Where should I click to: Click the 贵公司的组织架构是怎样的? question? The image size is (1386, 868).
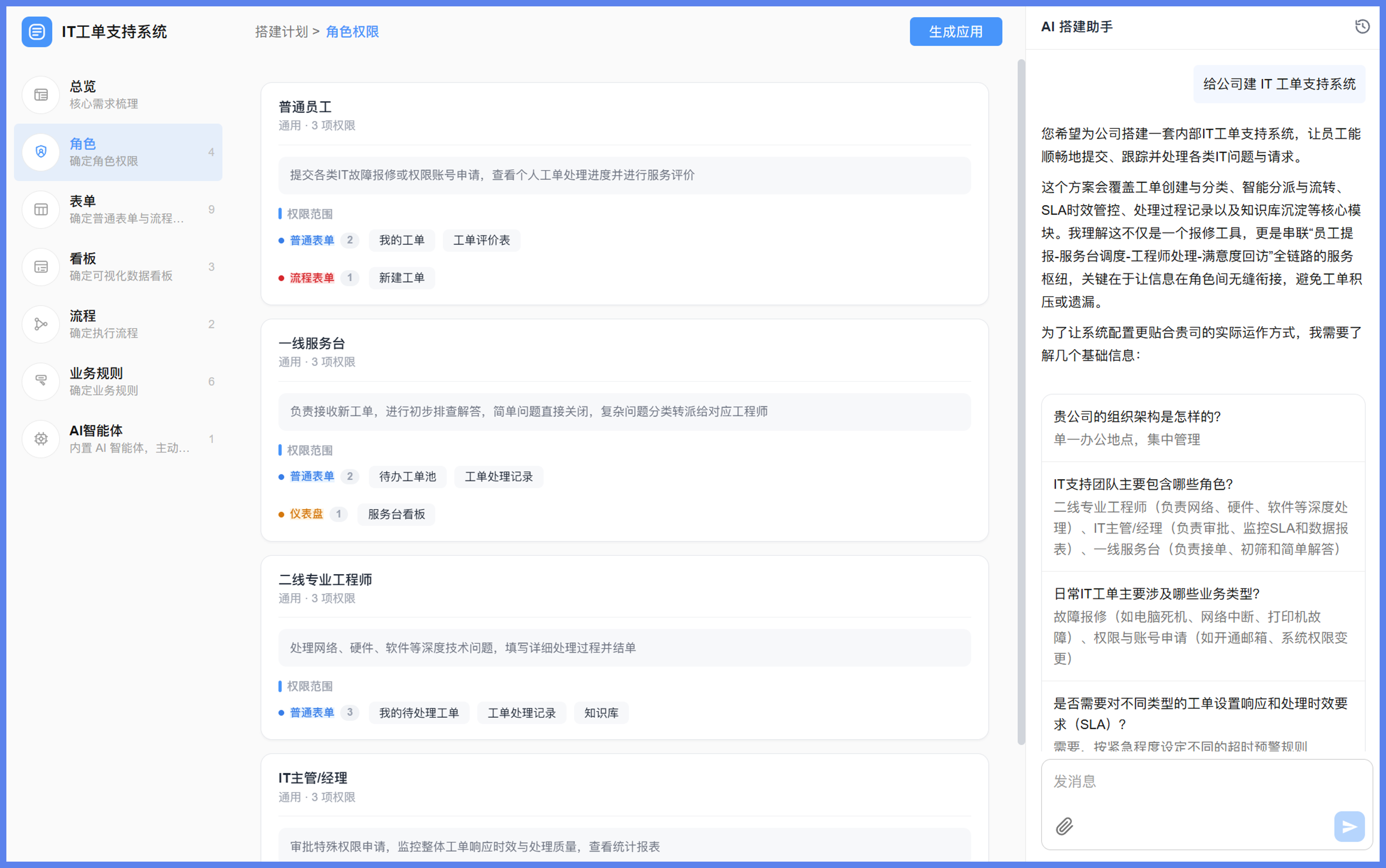click(x=1137, y=417)
